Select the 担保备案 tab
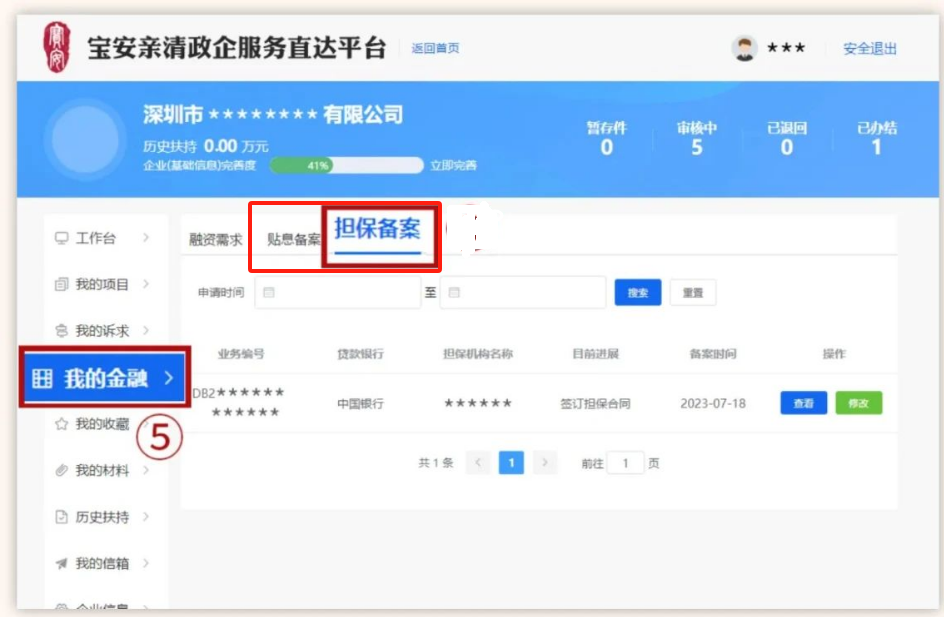 point(377,229)
